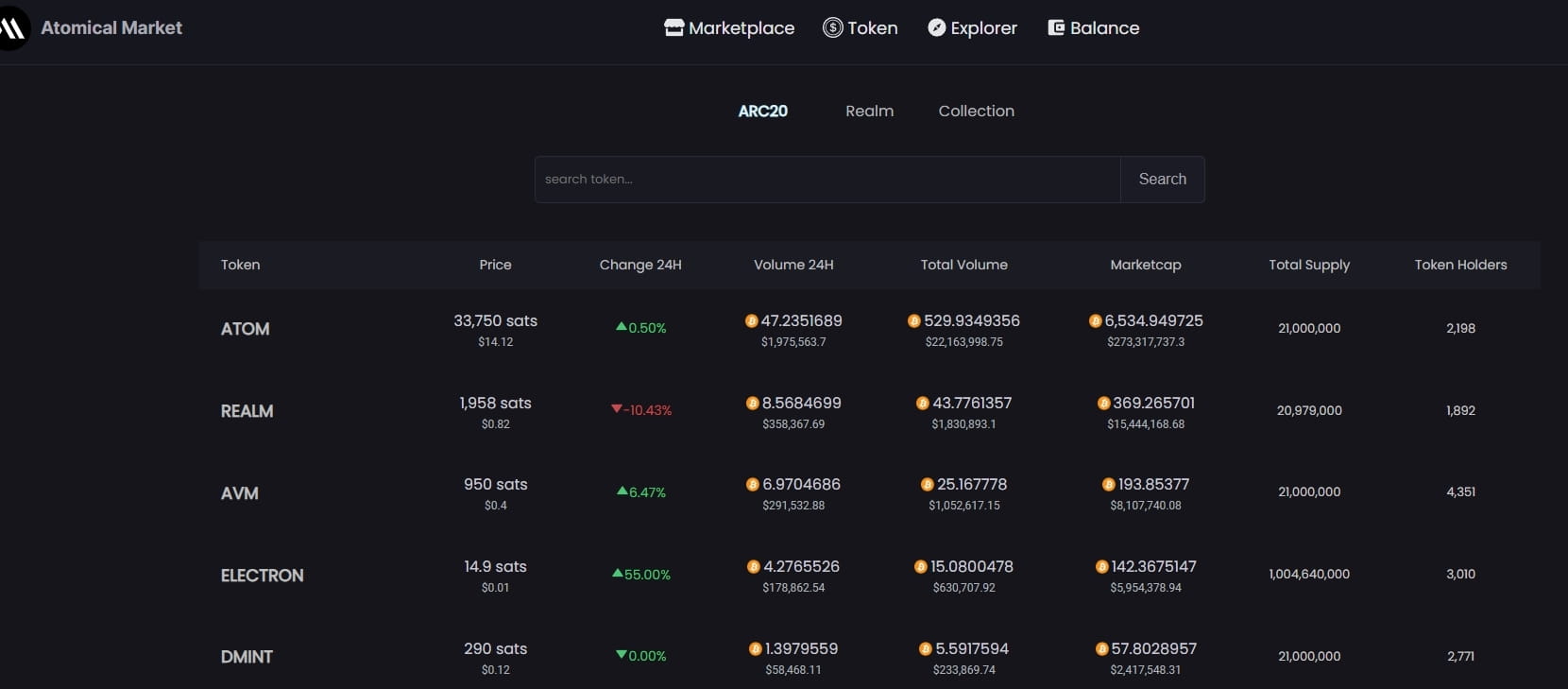Sort by the Change 24H column header

pos(639,265)
